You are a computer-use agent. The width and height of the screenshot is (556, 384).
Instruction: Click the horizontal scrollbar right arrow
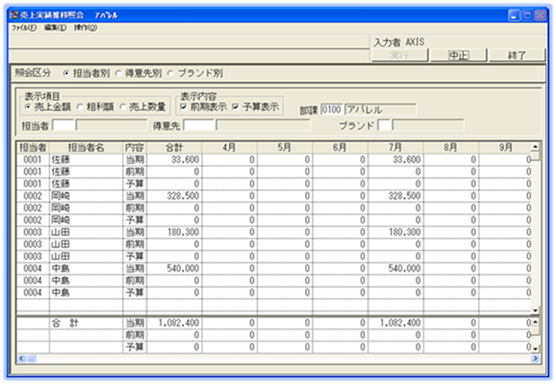(535, 358)
